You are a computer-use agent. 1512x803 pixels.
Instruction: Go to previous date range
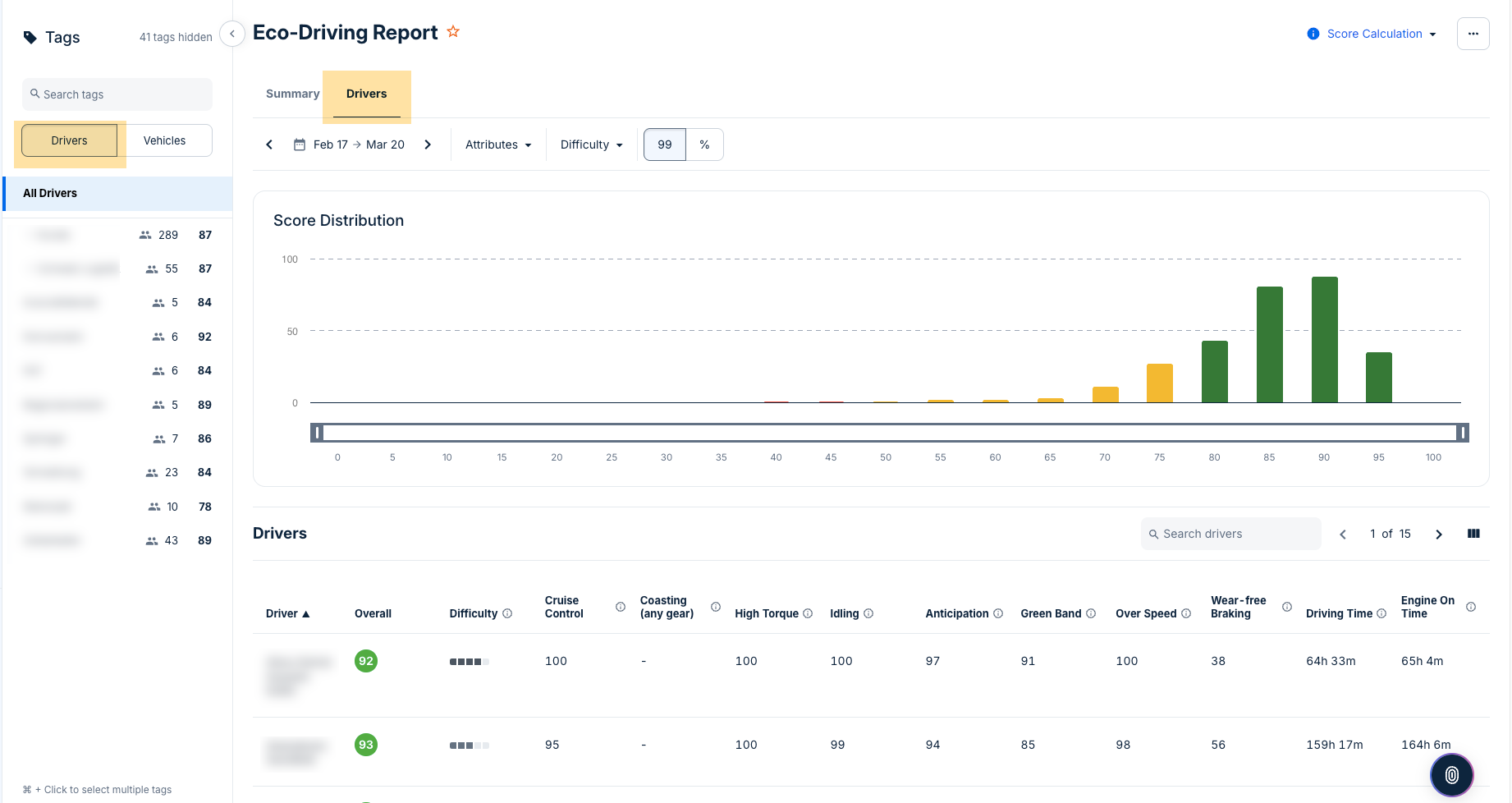point(269,145)
